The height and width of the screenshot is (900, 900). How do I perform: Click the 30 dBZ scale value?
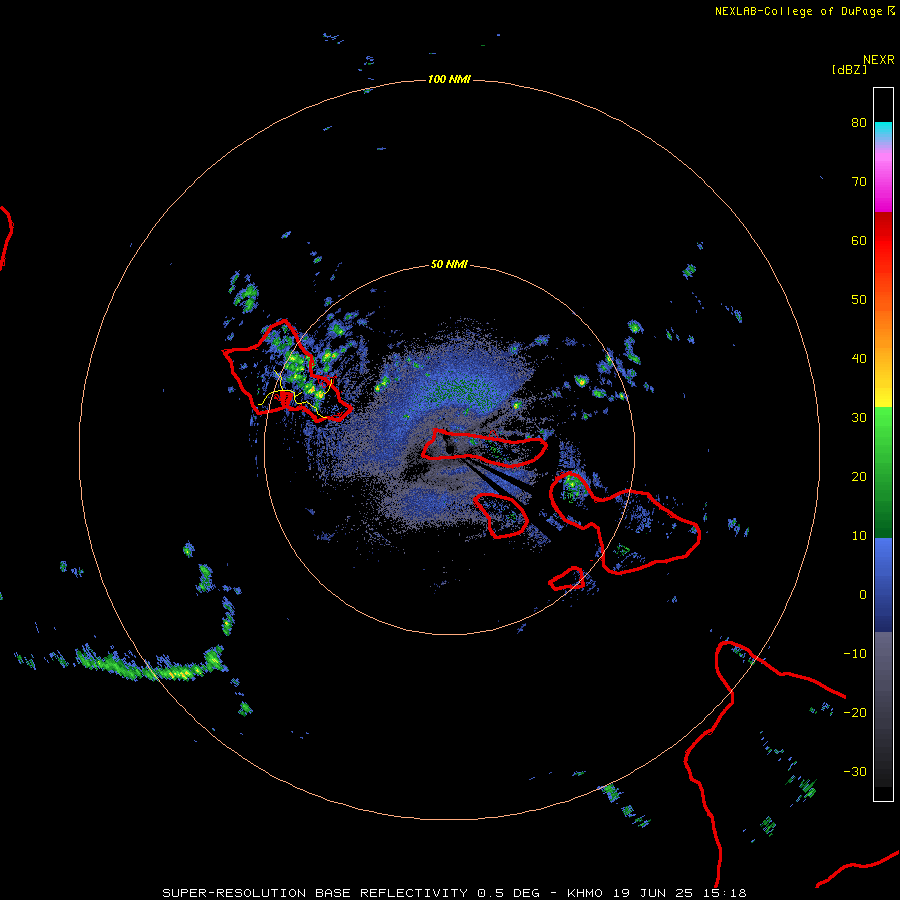(859, 417)
